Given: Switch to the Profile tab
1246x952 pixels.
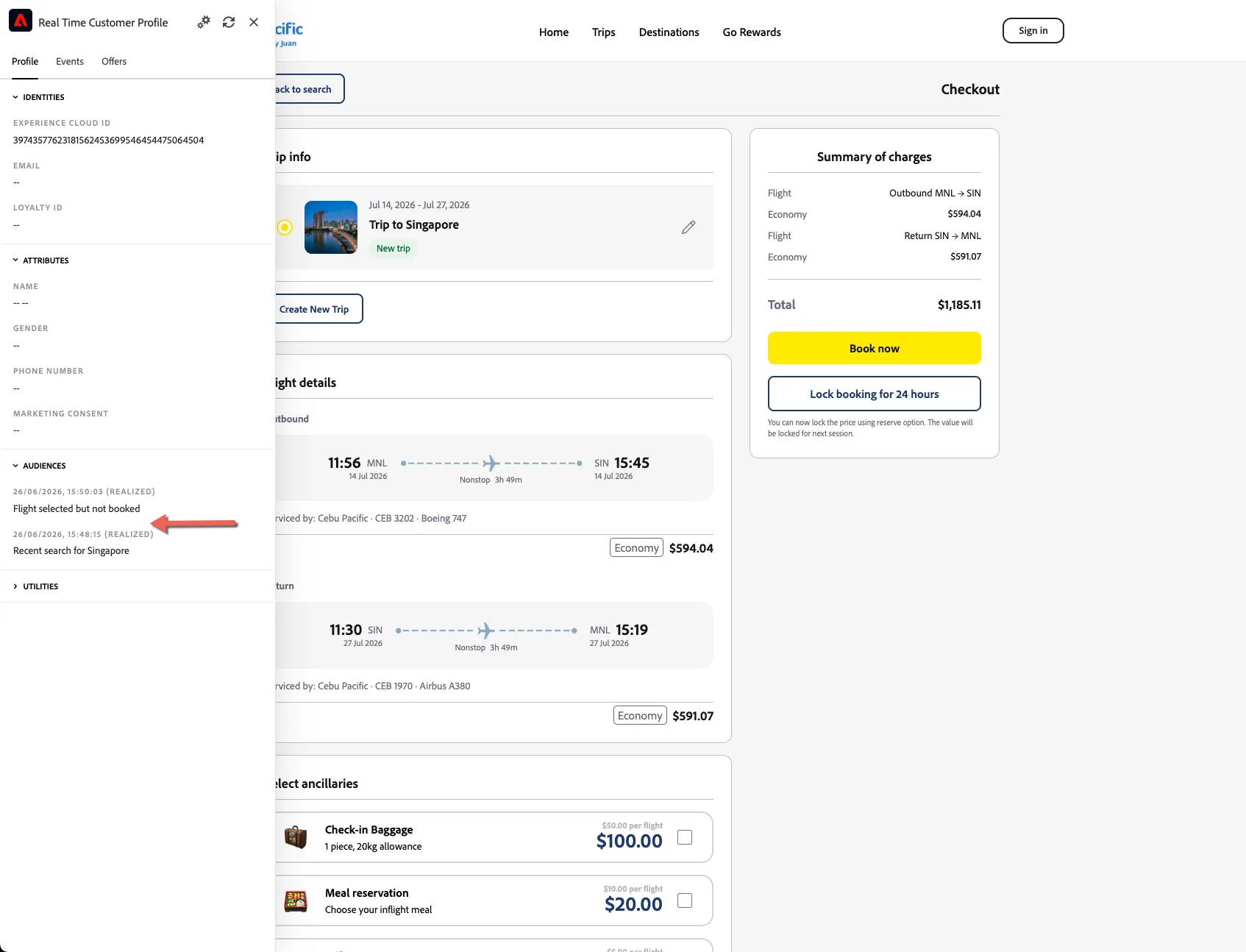Looking at the screenshot, I should point(25,61).
